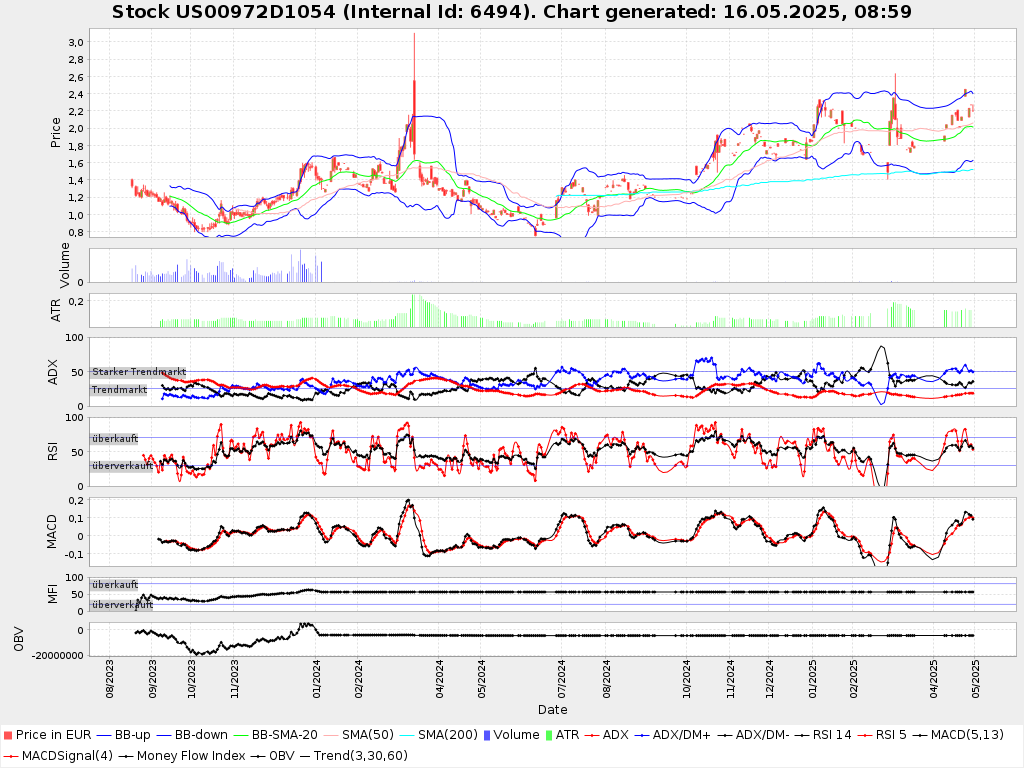Viewport: 1024px width, 768px height.
Task: Click the RSI axis title
Action: point(52,451)
